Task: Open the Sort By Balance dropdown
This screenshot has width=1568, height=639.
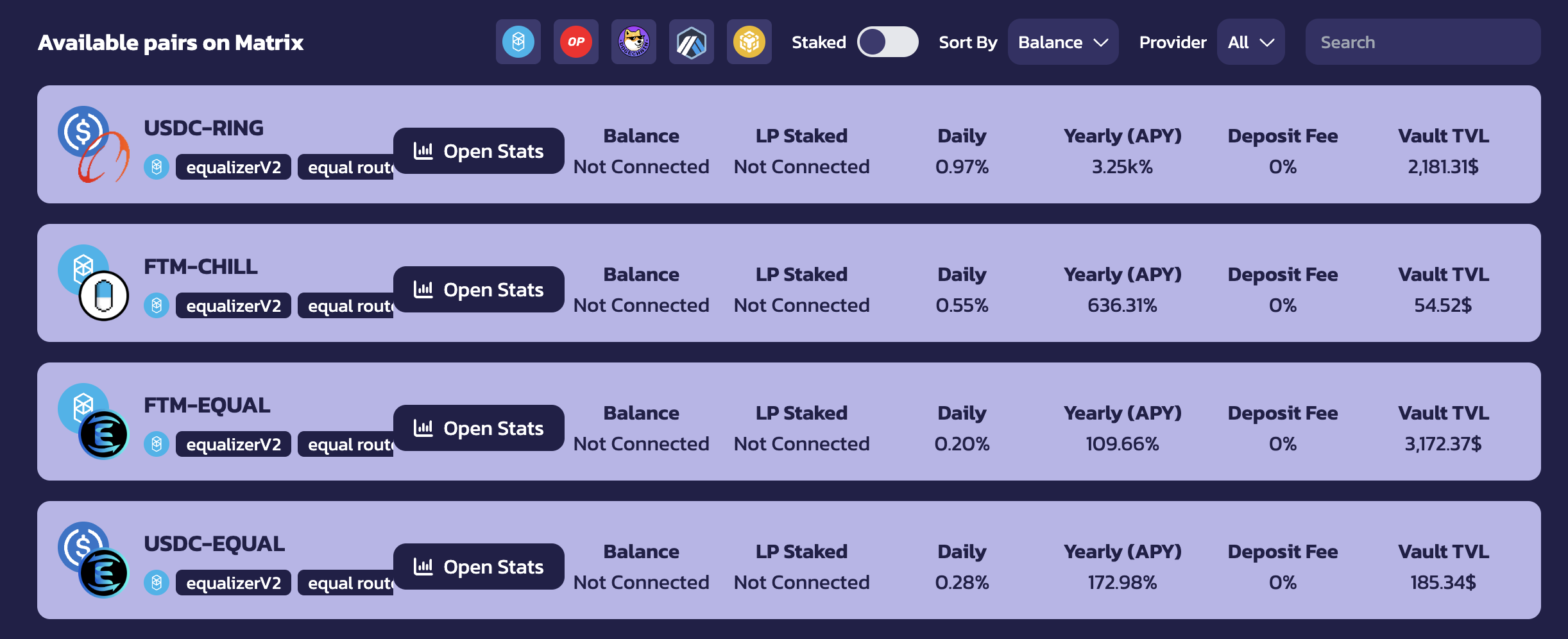Action: [1062, 42]
